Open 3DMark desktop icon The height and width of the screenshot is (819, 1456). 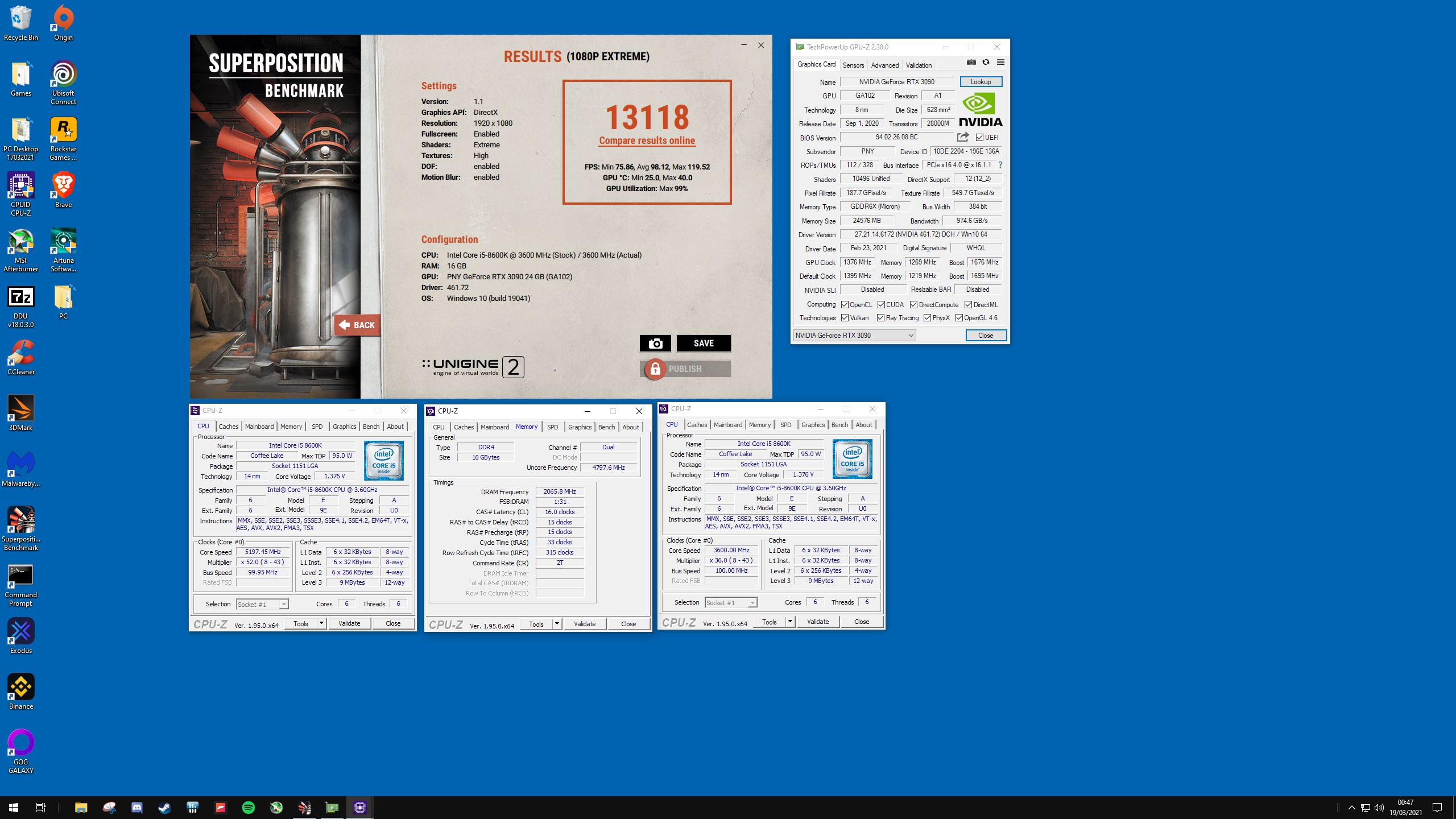click(x=21, y=413)
